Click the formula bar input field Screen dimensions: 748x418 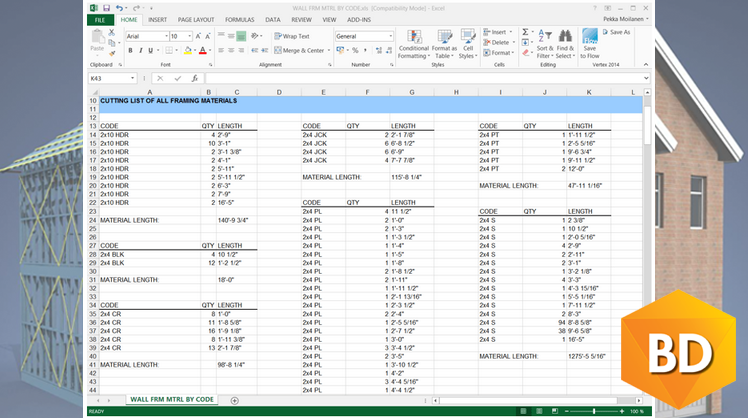click(425, 78)
